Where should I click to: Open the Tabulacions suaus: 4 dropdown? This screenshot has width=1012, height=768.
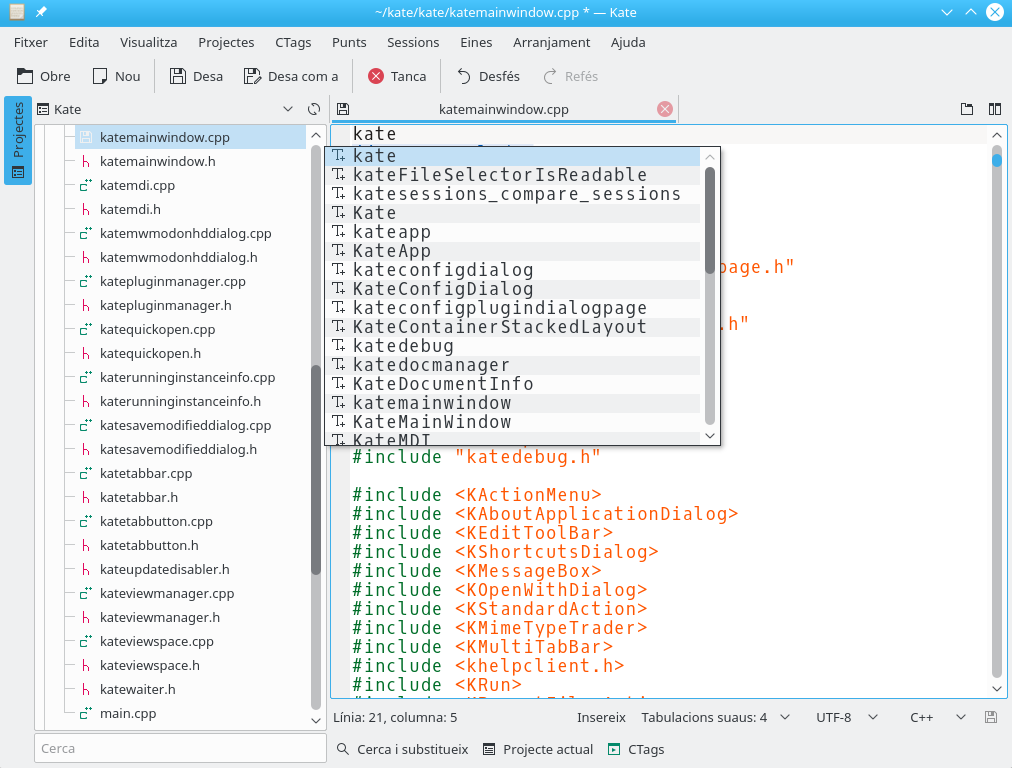coord(715,717)
